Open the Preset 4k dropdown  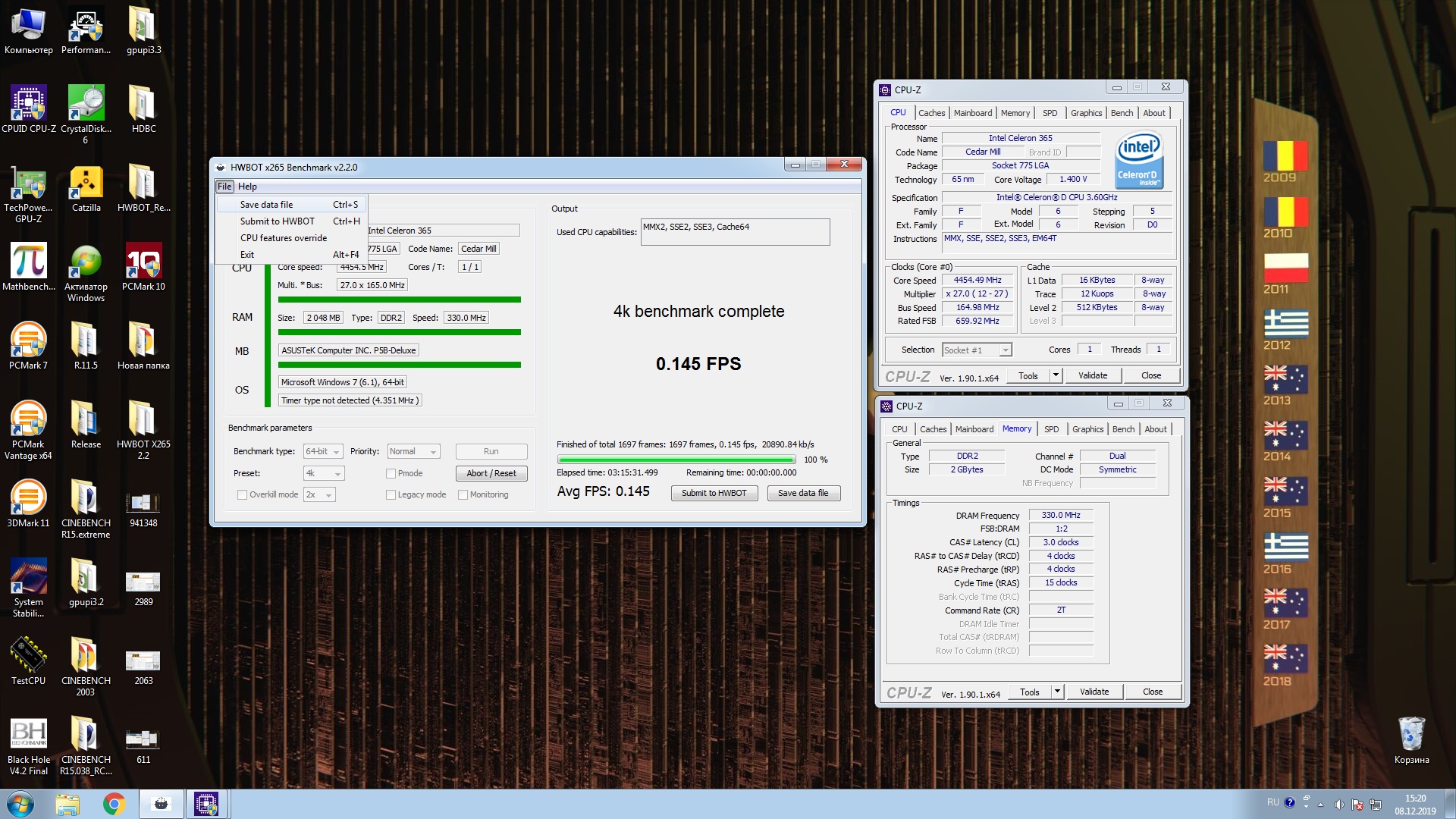point(324,473)
